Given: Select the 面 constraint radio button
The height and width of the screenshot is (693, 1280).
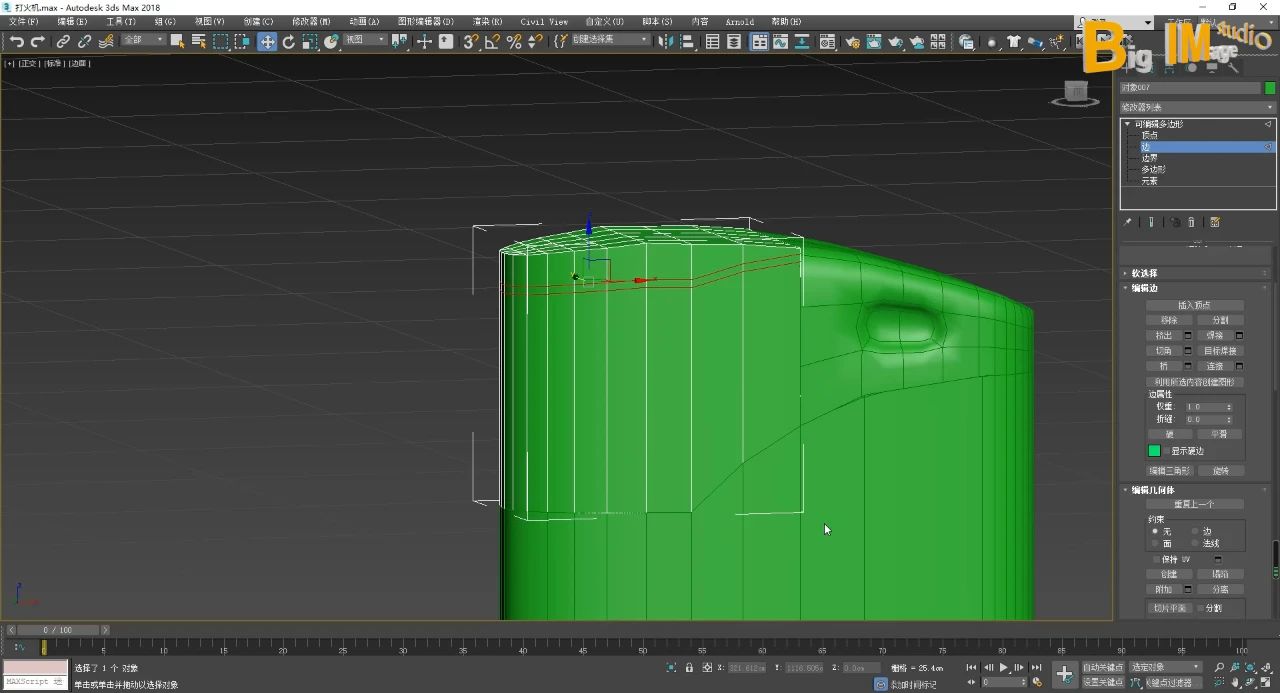Looking at the screenshot, I should coord(1155,543).
